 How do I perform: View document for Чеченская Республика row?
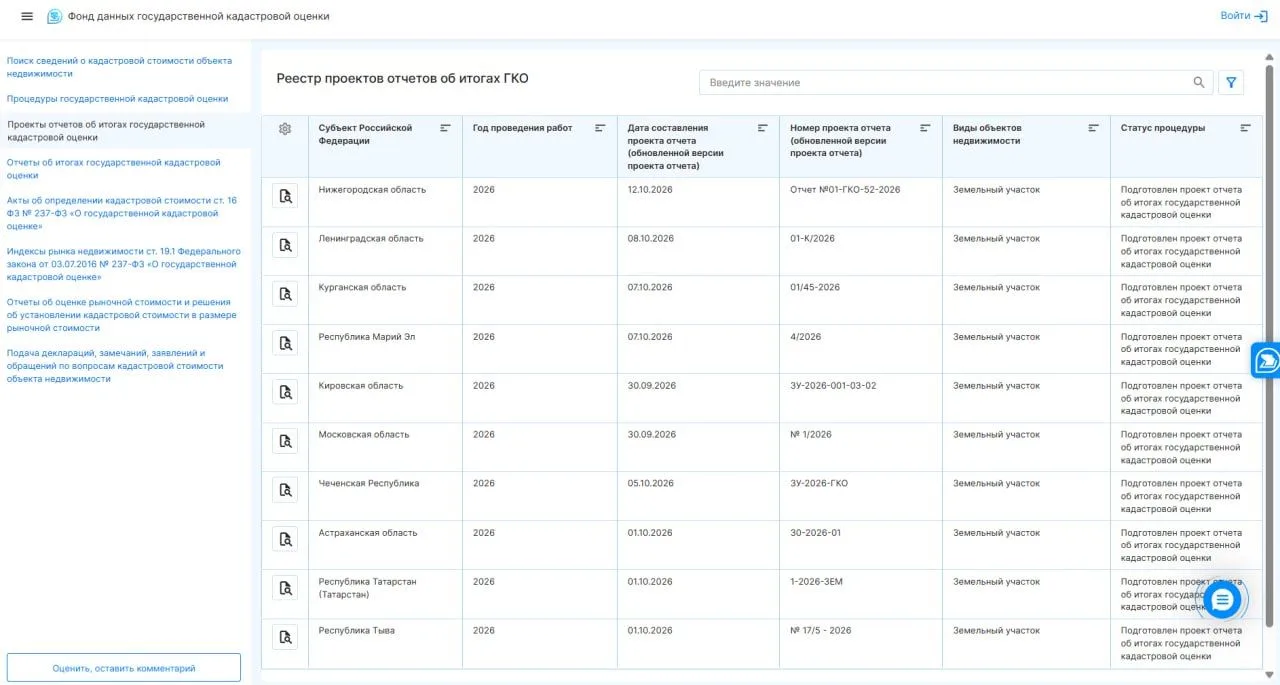pyautogui.click(x=285, y=490)
